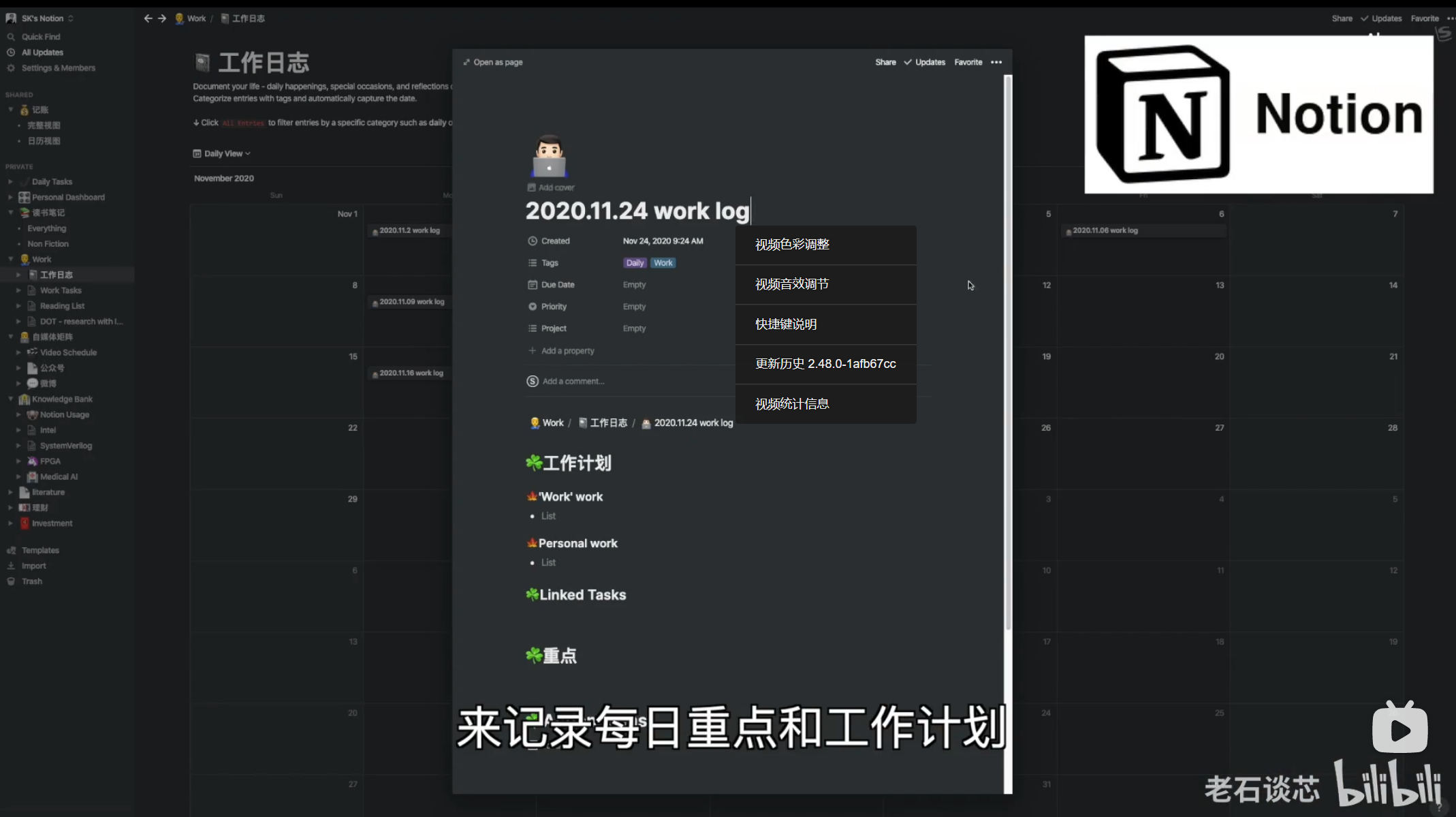
Task: Click the Add a comment field
Action: pos(573,382)
